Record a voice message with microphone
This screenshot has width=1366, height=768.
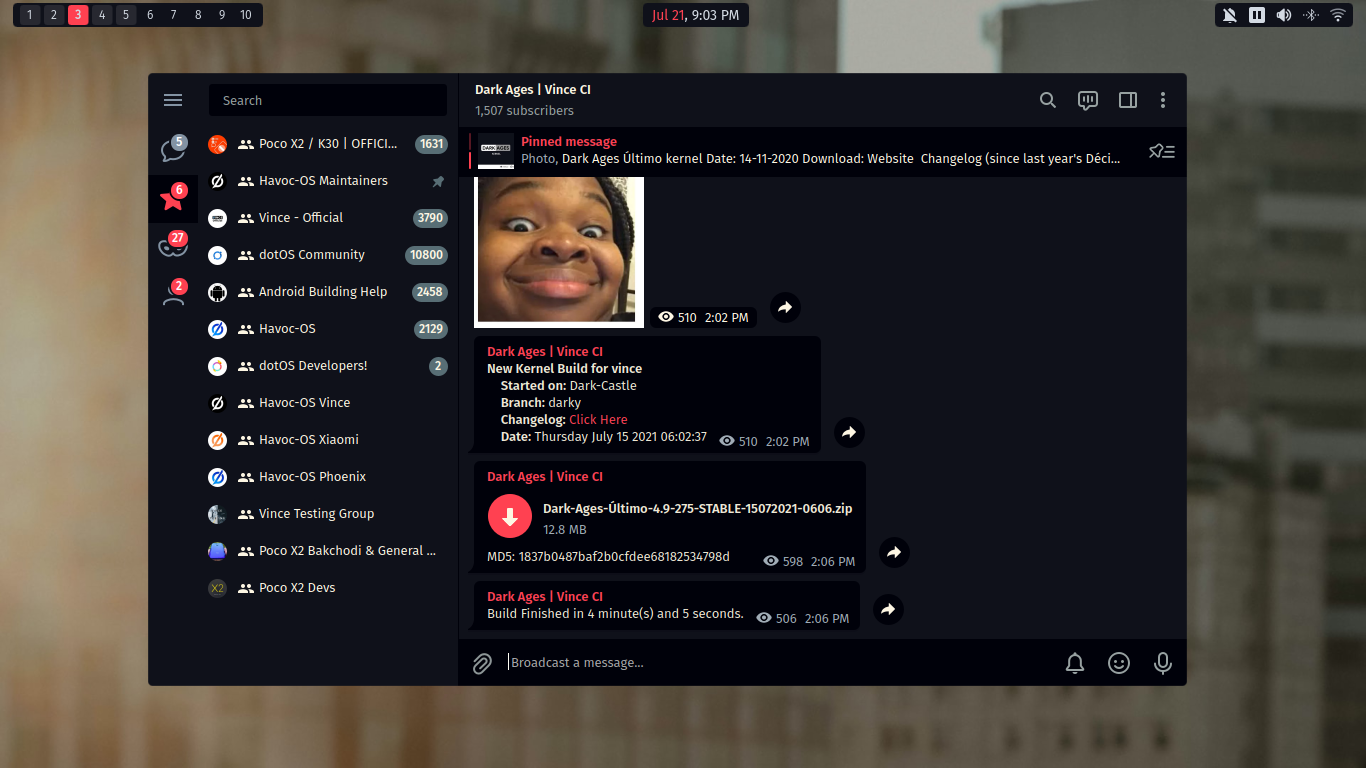(x=1163, y=663)
